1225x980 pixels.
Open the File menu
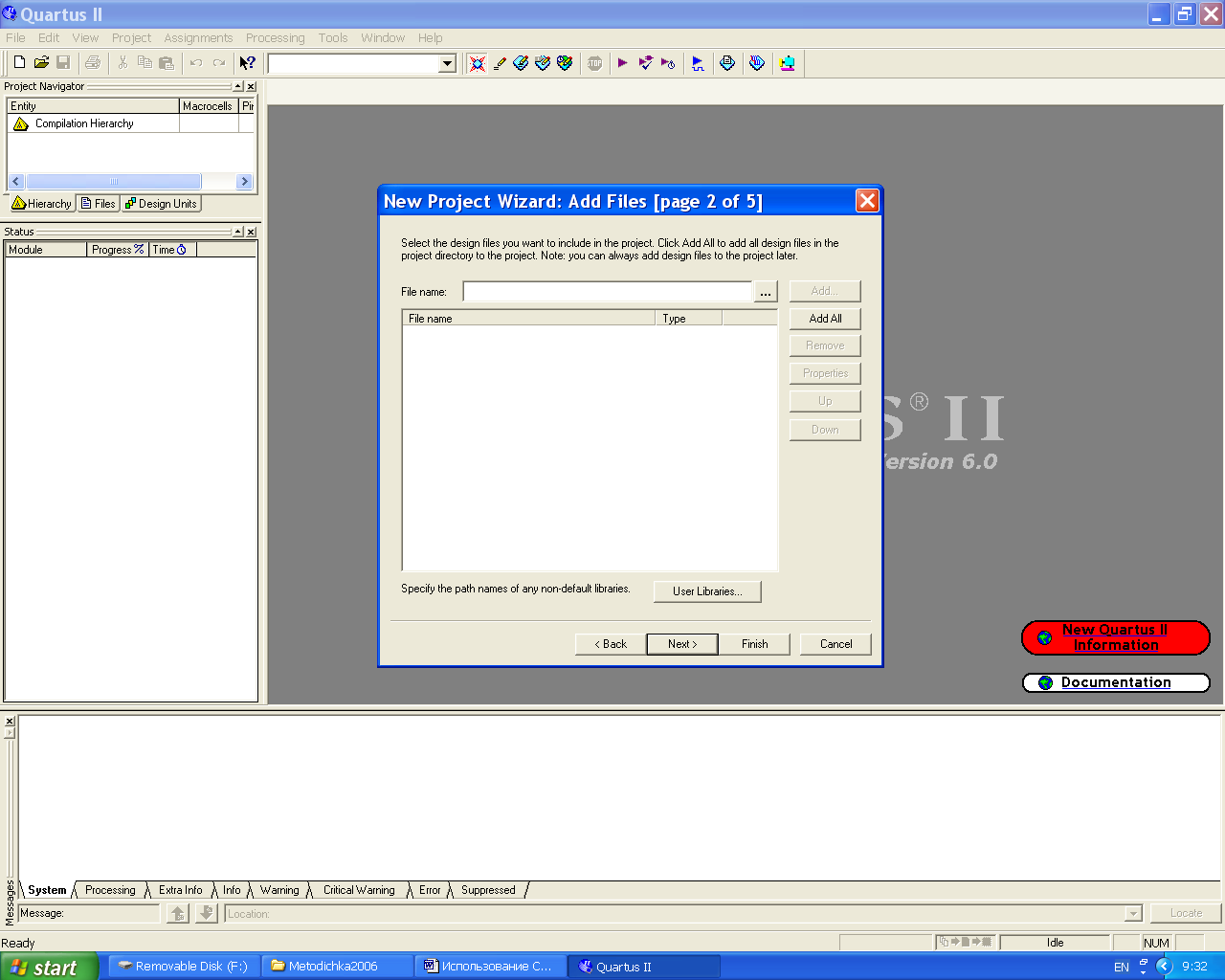(16, 38)
